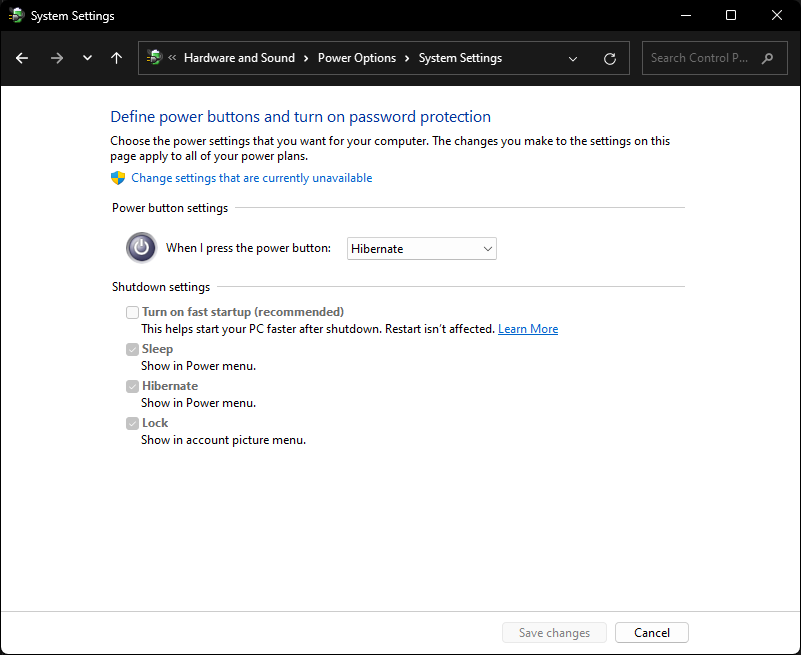Image resolution: width=801 pixels, height=655 pixels.
Task: Expand chevron after Hardware and Sound
Action: point(306,58)
